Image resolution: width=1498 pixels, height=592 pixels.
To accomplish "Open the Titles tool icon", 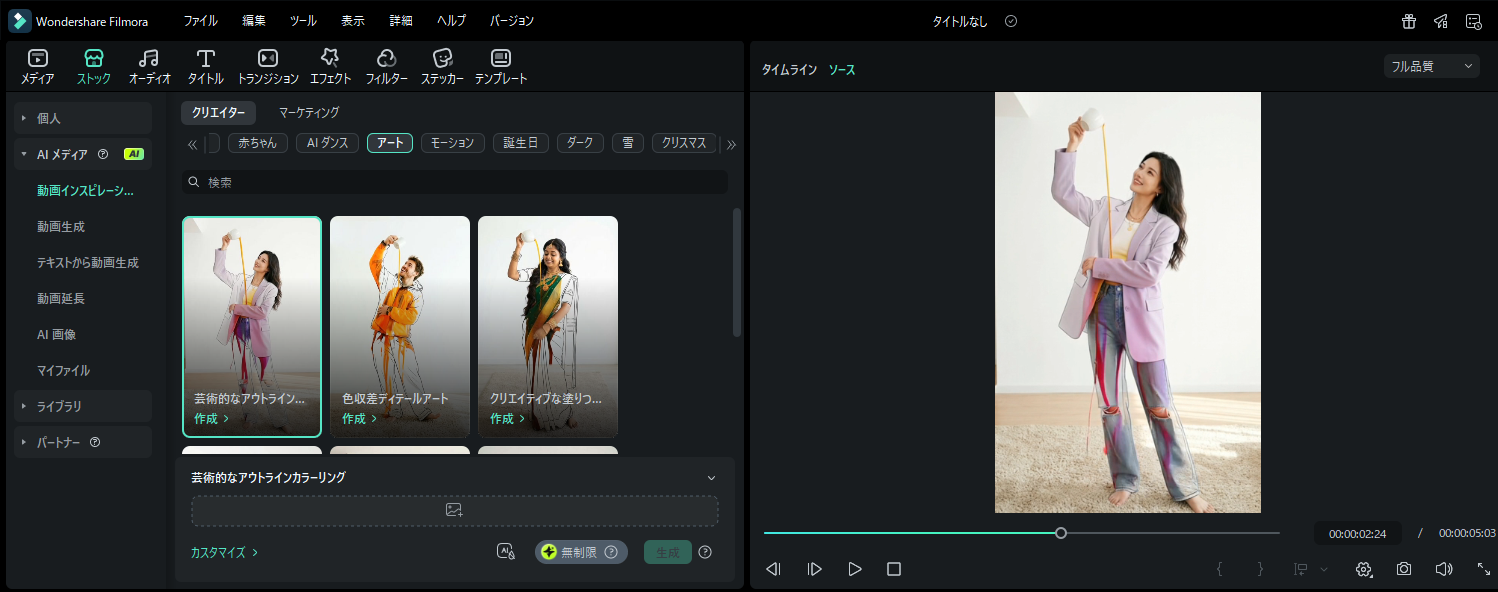I will click(206, 59).
